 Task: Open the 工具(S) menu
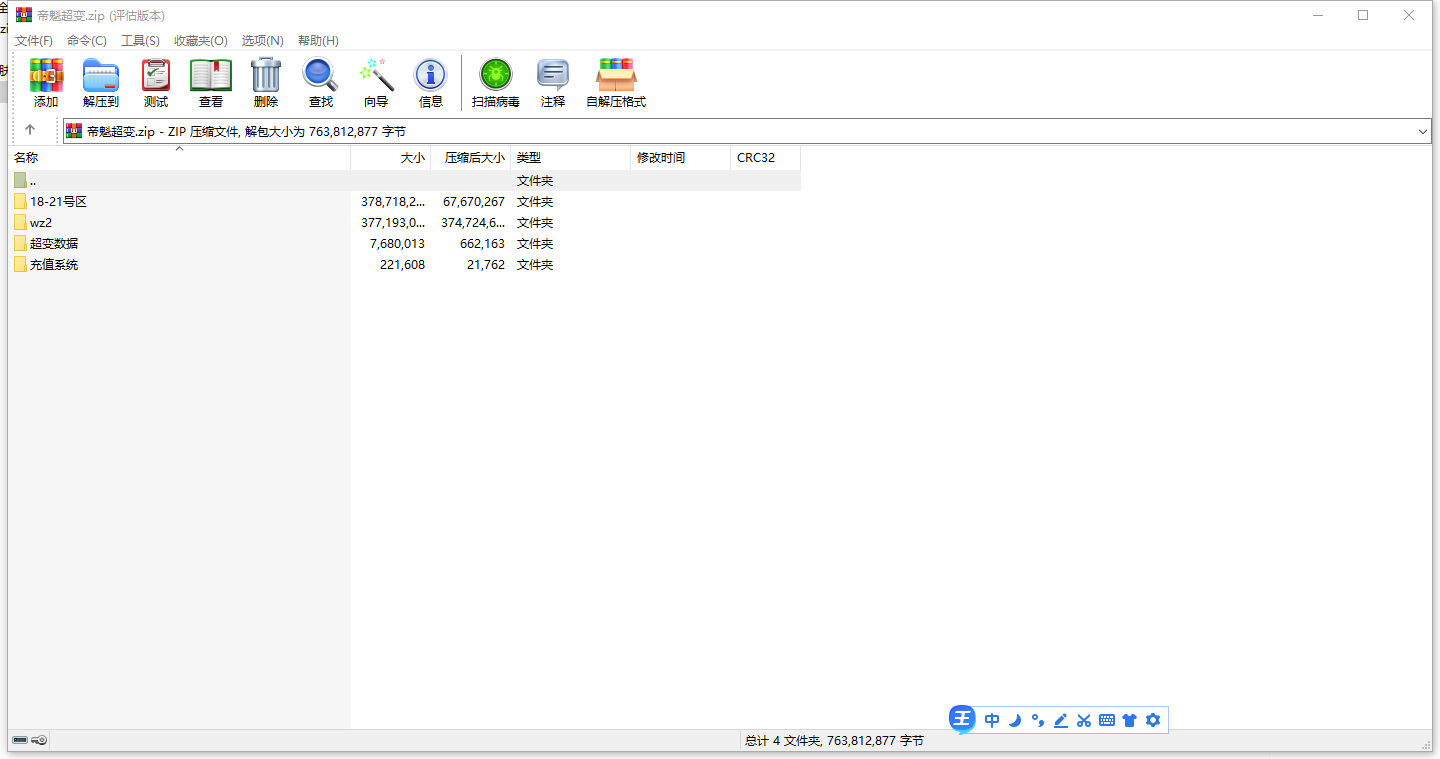pyautogui.click(x=140, y=41)
